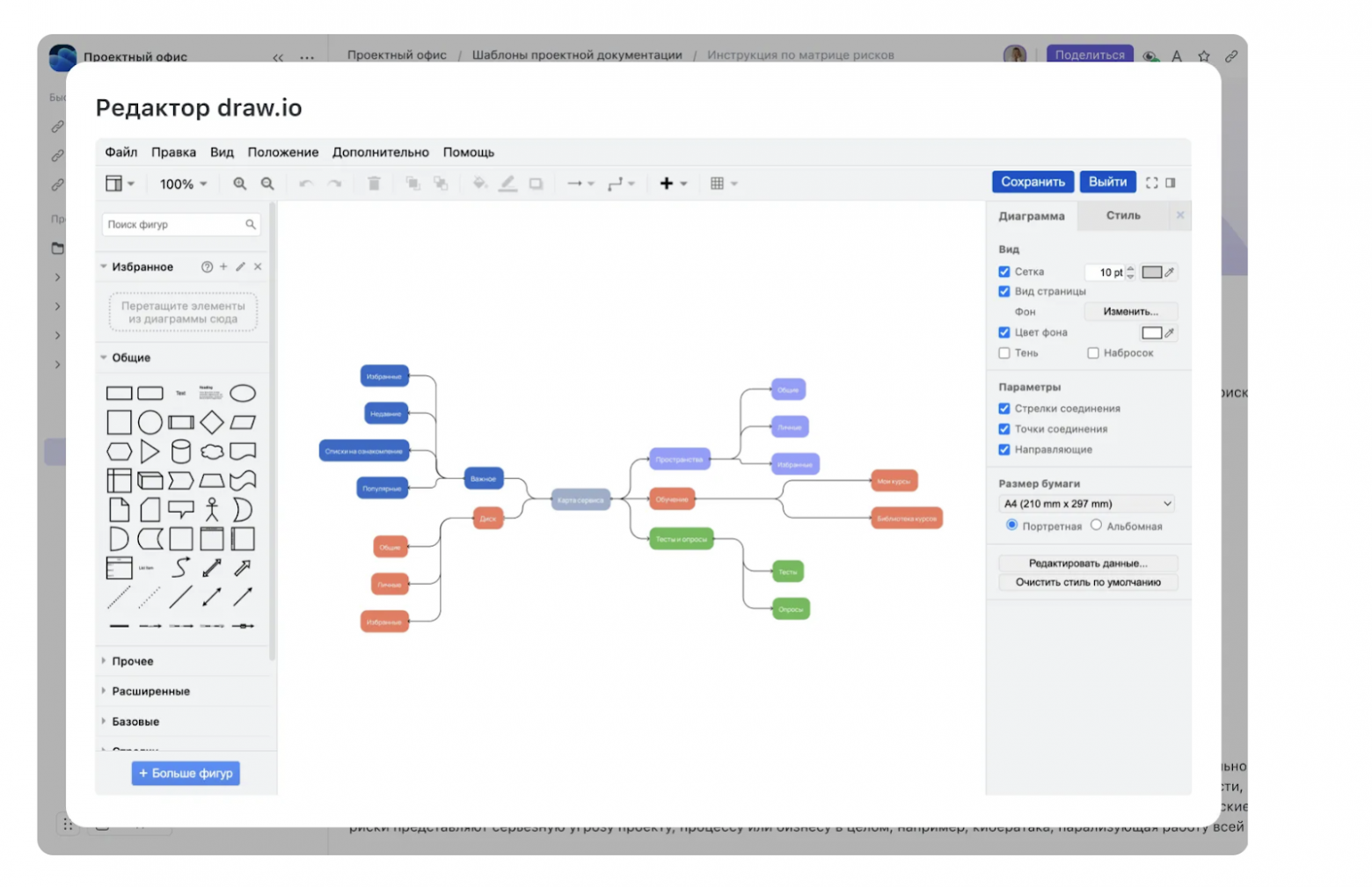Add a shape to favorites with the plus icon

(223, 266)
